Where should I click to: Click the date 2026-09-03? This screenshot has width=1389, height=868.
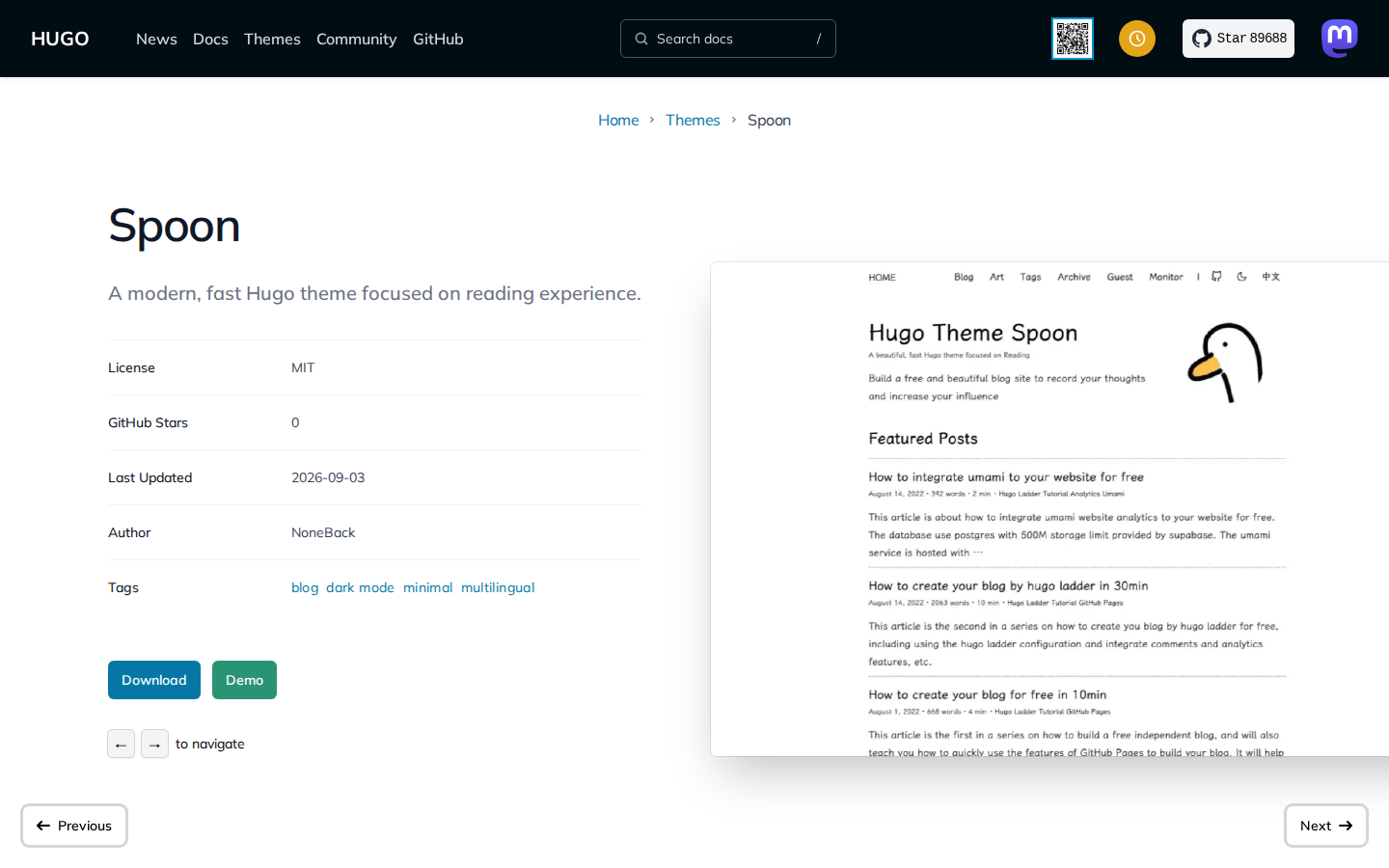[328, 477]
